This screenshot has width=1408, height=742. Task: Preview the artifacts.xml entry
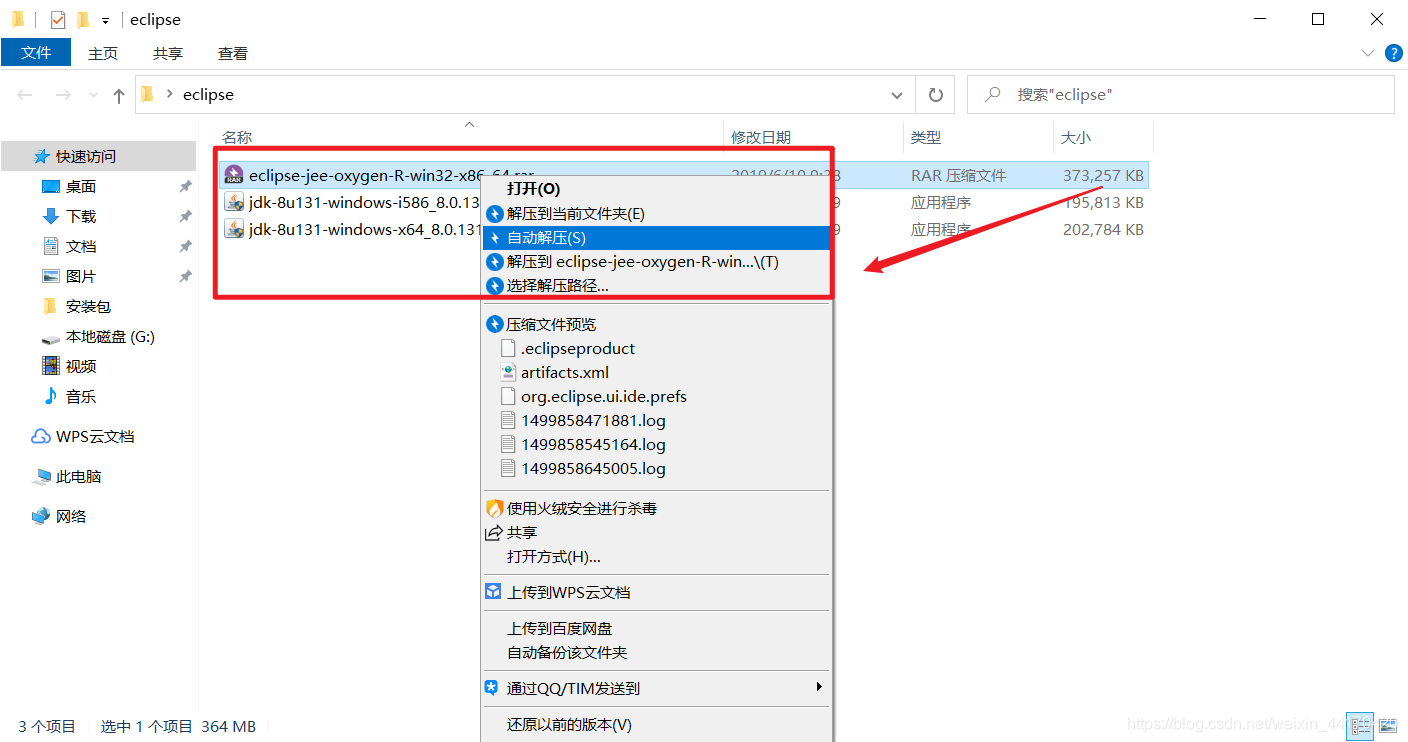point(656,372)
